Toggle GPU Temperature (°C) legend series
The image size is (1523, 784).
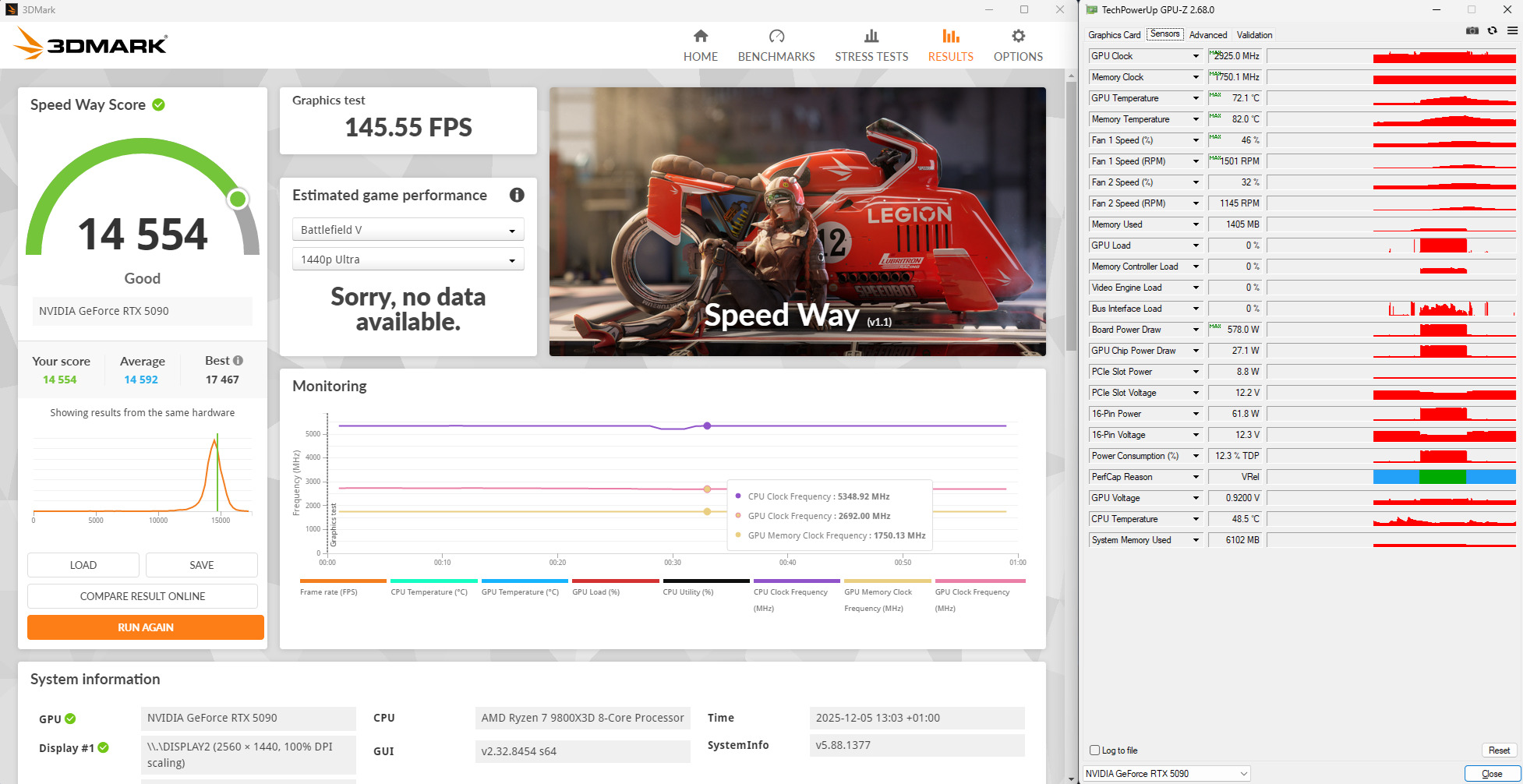(525, 587)
